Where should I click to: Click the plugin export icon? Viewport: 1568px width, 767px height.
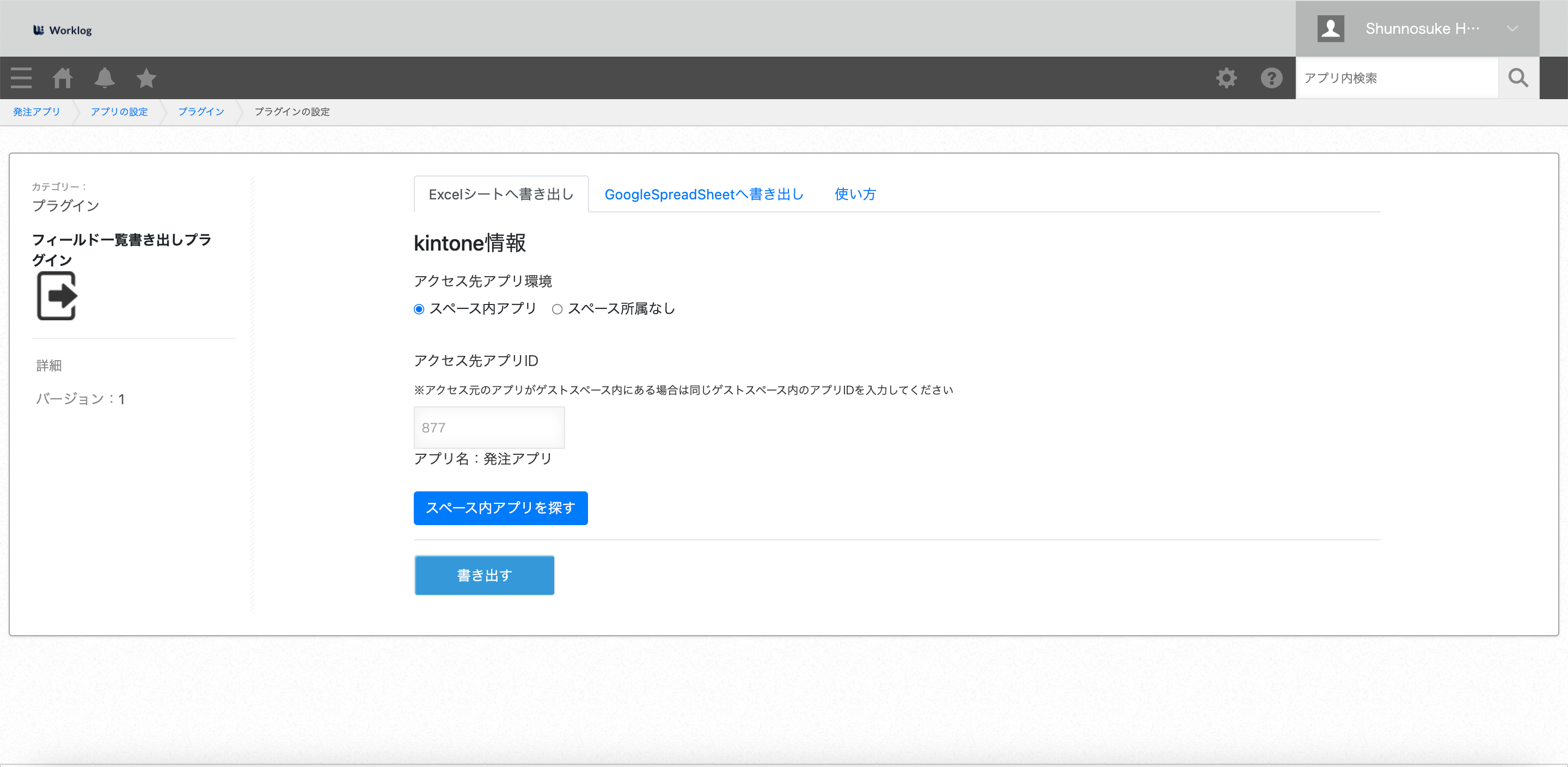click(57, 296)
